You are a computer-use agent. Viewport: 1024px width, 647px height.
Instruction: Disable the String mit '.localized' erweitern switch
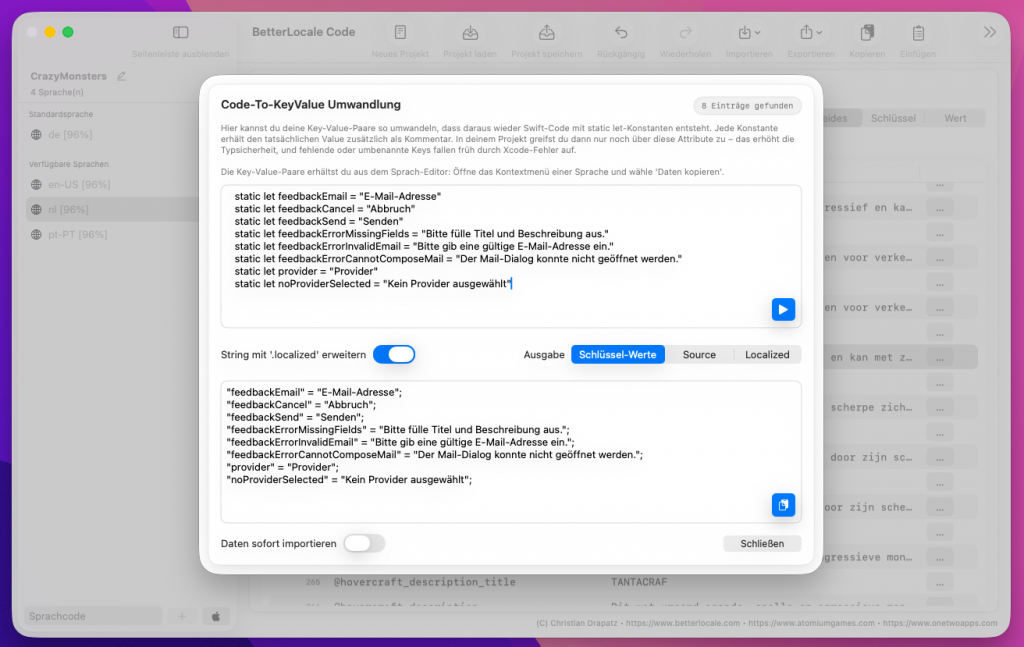pos(393,354)
